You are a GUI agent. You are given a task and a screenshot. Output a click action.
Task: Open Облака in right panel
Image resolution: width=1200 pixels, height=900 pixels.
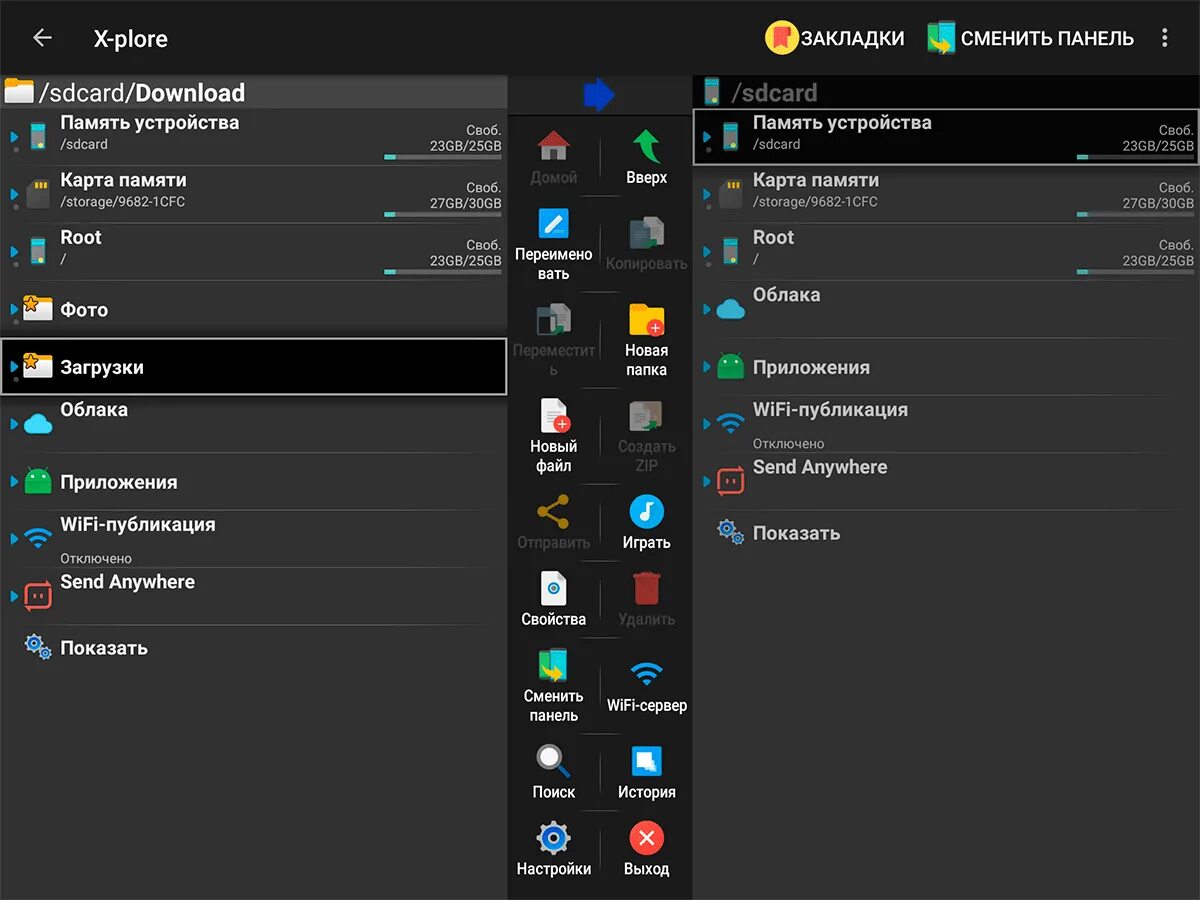946,309
